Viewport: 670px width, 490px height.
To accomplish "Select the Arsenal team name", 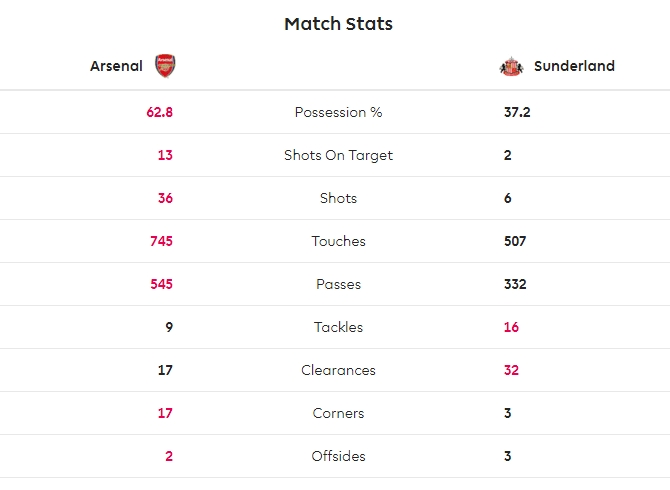I will pos(117,67).
